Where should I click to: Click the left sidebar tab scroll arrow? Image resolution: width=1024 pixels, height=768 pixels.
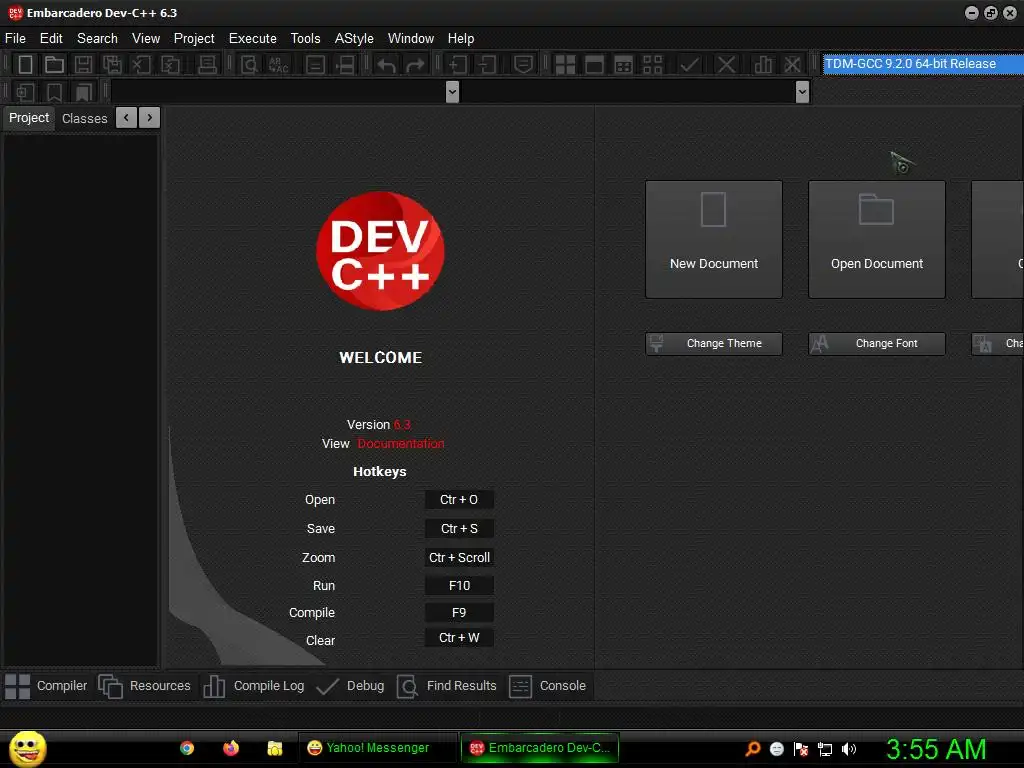click(126, 118)
